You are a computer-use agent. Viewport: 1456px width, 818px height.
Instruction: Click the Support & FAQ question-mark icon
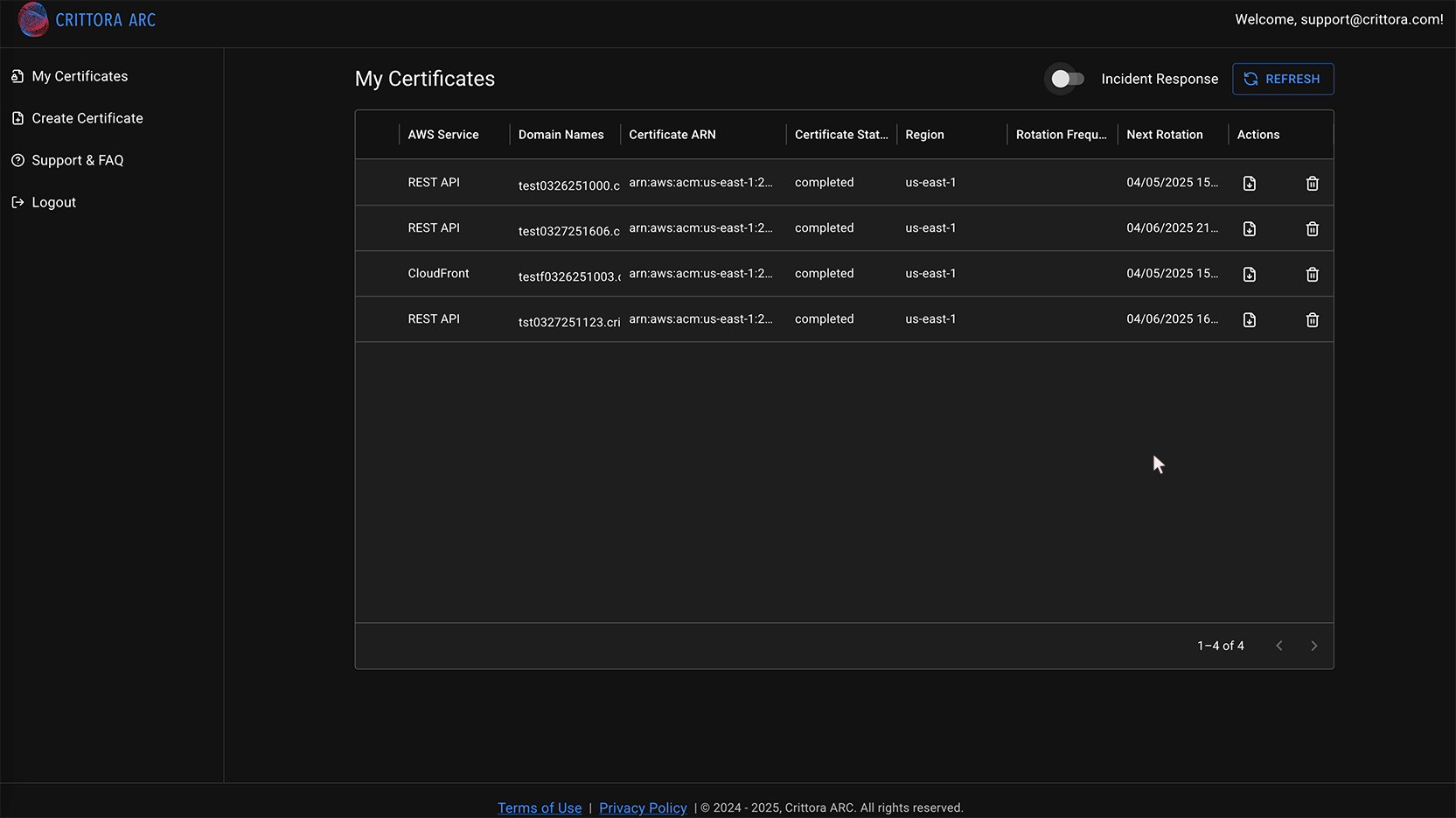[x=17, y=160]
